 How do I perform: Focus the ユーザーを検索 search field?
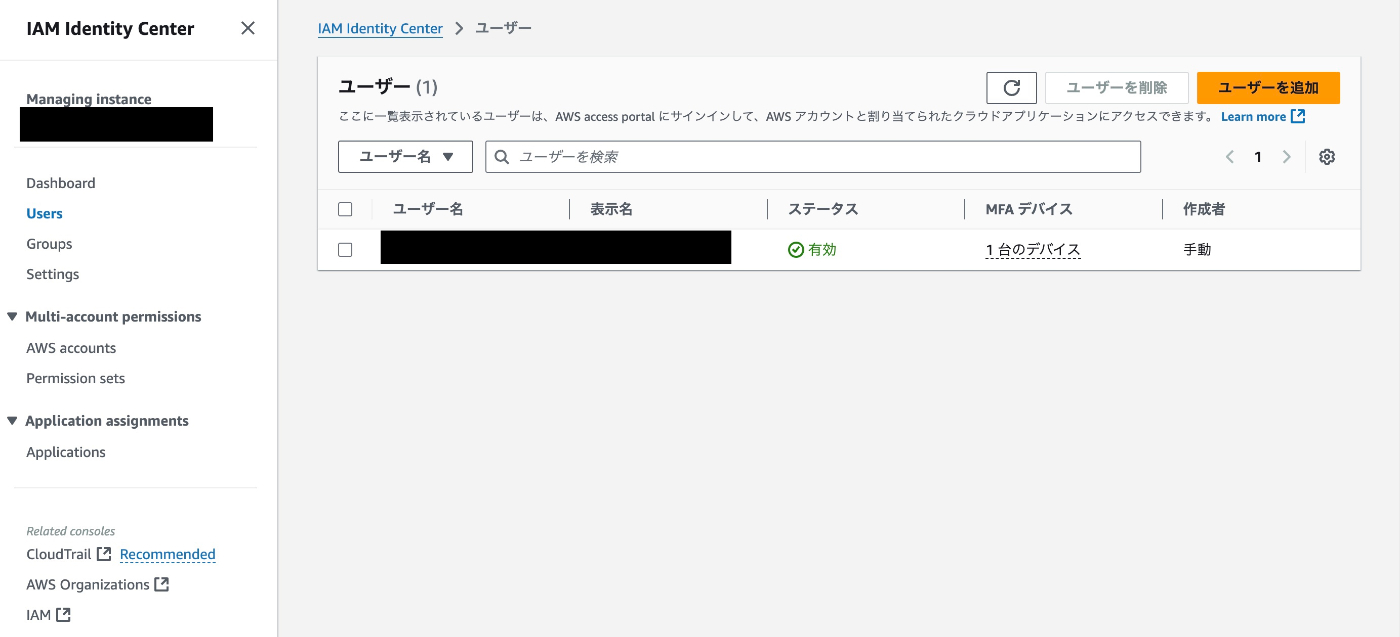pos(813,157)
